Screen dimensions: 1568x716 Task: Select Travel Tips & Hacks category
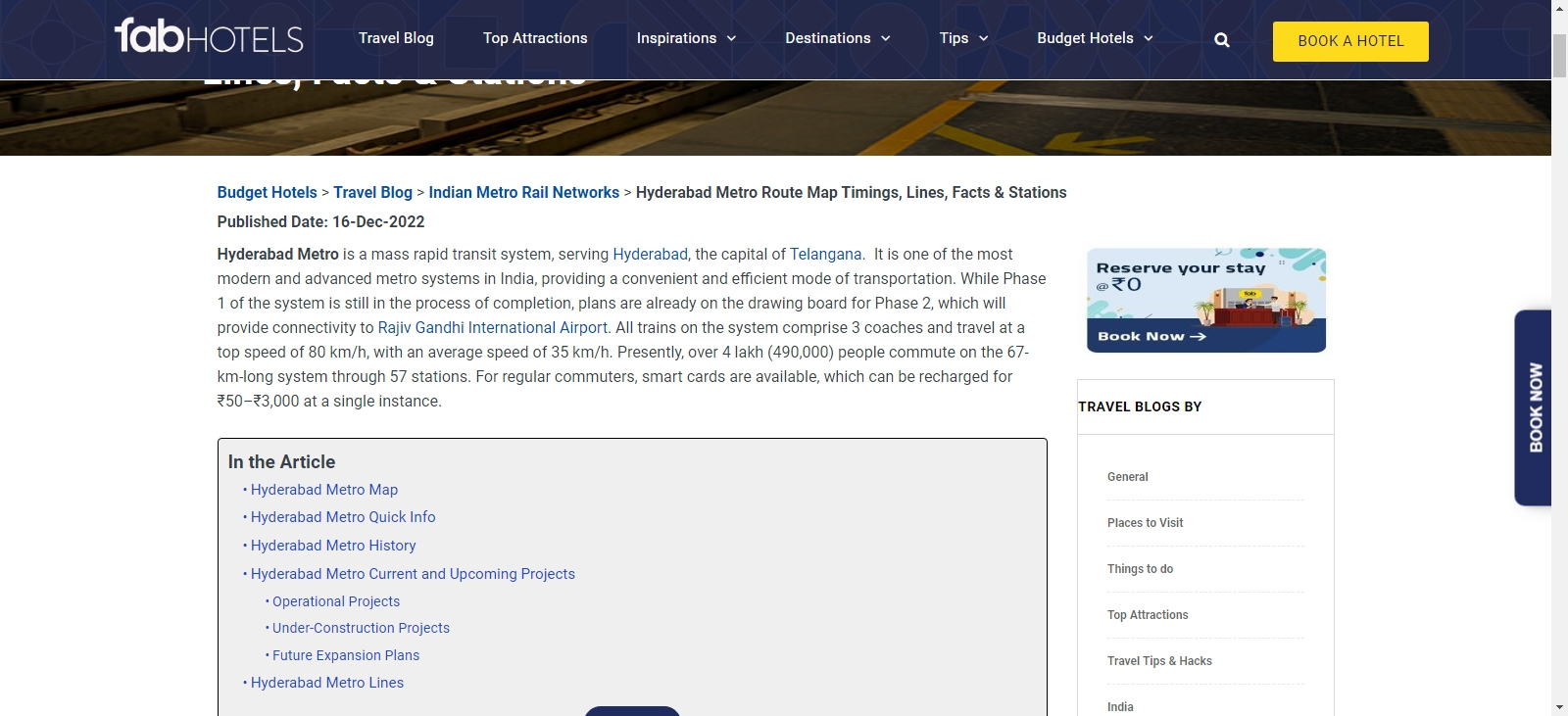[1159, 661]
